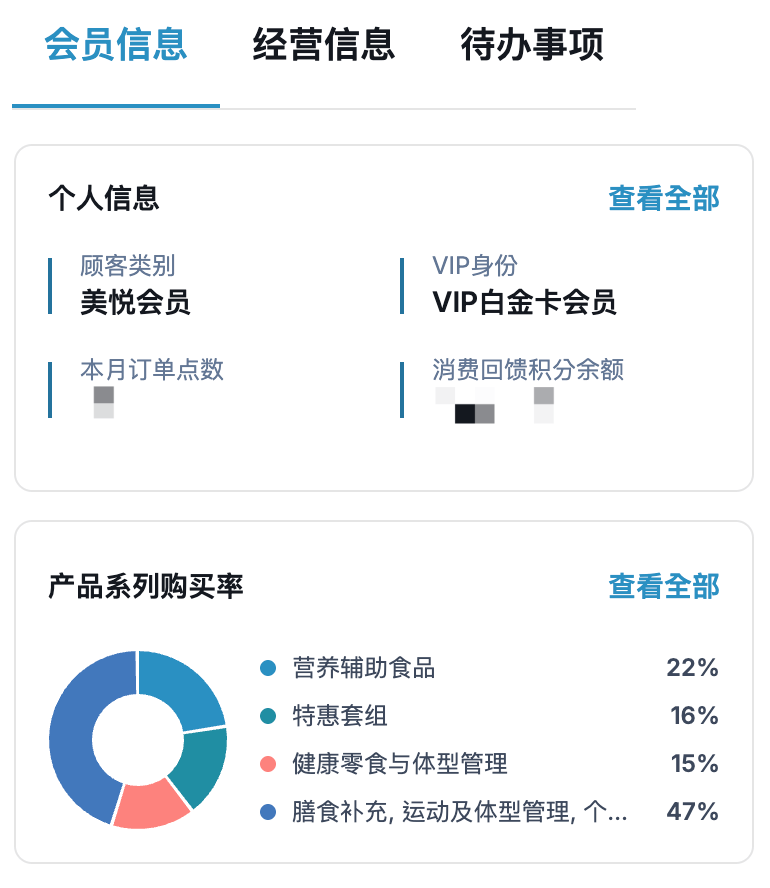Image resolution: width=770 pixels, height=888 pixels.
Task: Click 查看全部 link in 个人信息 card
Action: point(664,198)
